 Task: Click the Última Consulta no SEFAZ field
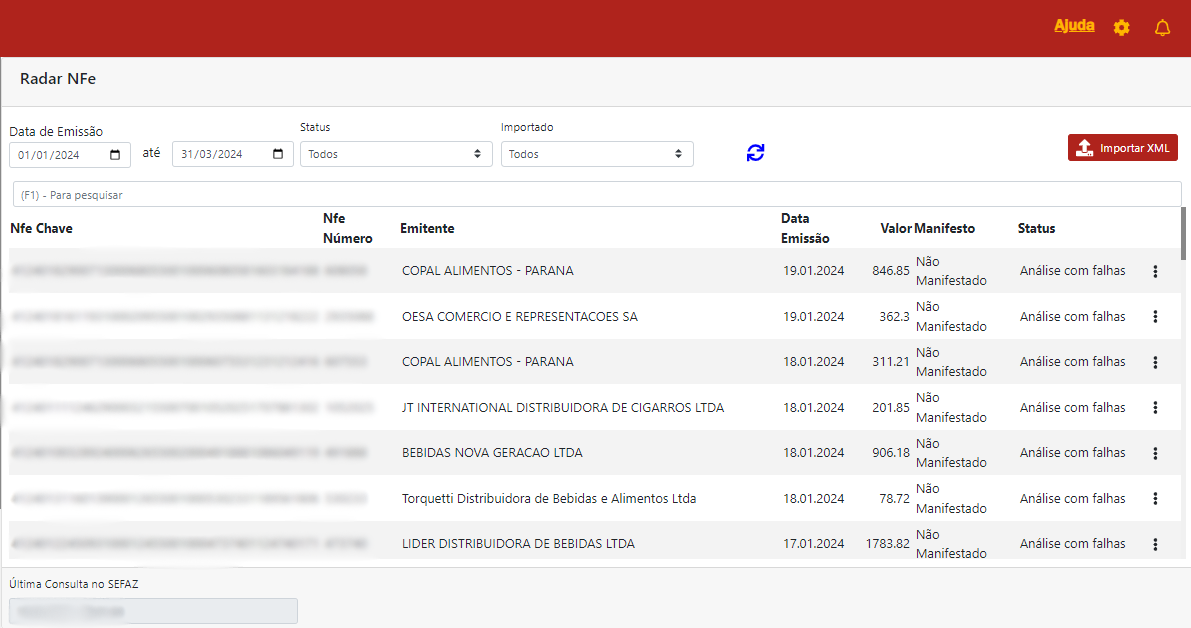point(153,611)
